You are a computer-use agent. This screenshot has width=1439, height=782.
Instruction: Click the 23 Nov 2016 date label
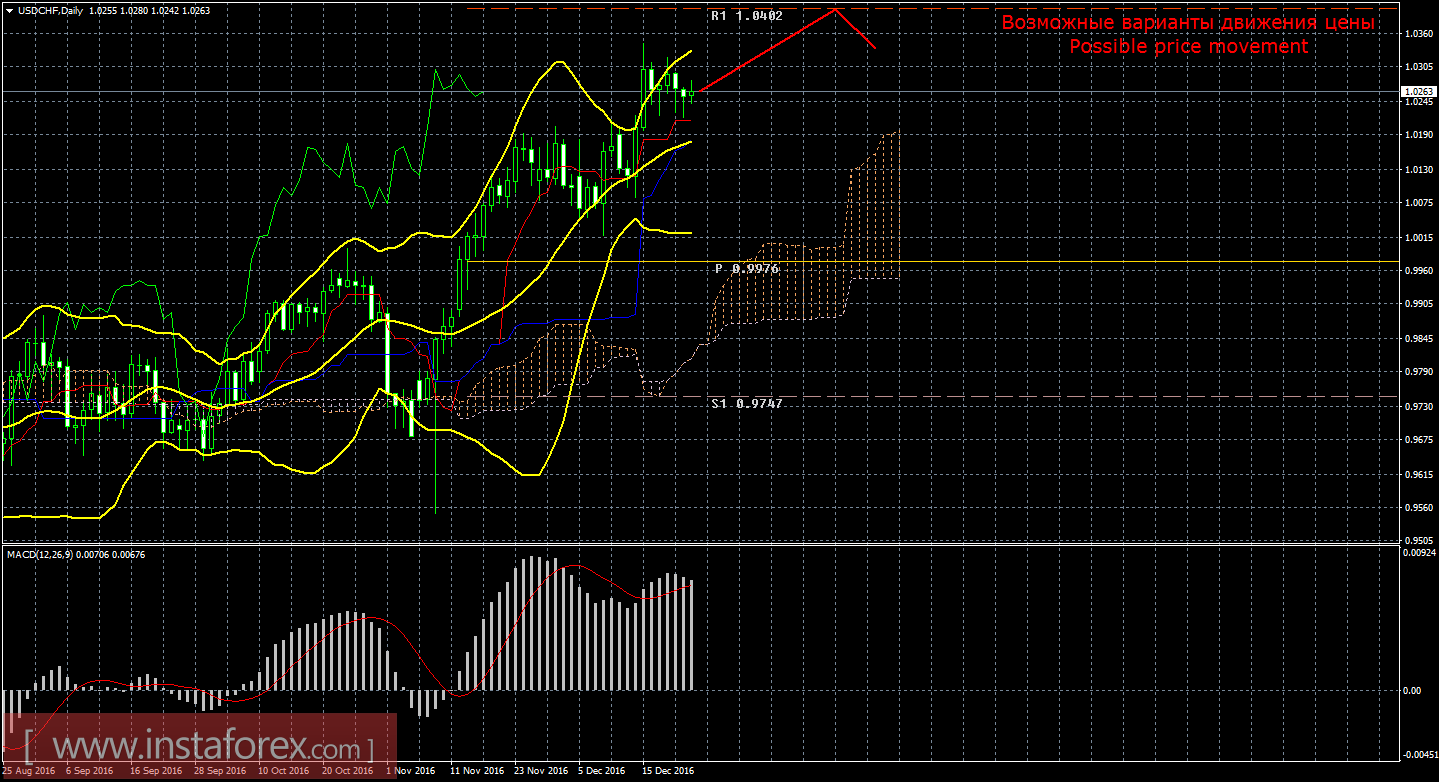pos(540,772)
